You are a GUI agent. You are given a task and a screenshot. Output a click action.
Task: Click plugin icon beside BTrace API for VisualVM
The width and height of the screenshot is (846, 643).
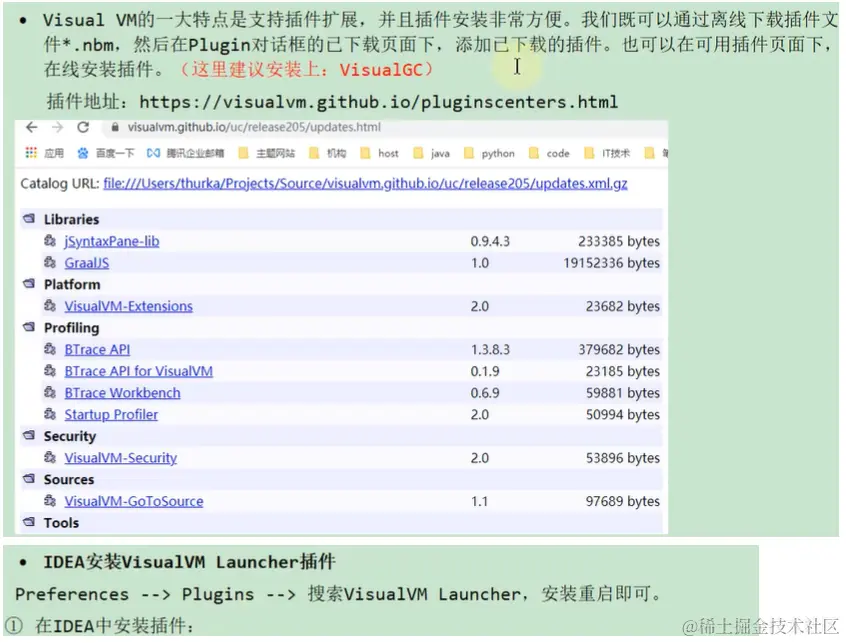(50, 371)
